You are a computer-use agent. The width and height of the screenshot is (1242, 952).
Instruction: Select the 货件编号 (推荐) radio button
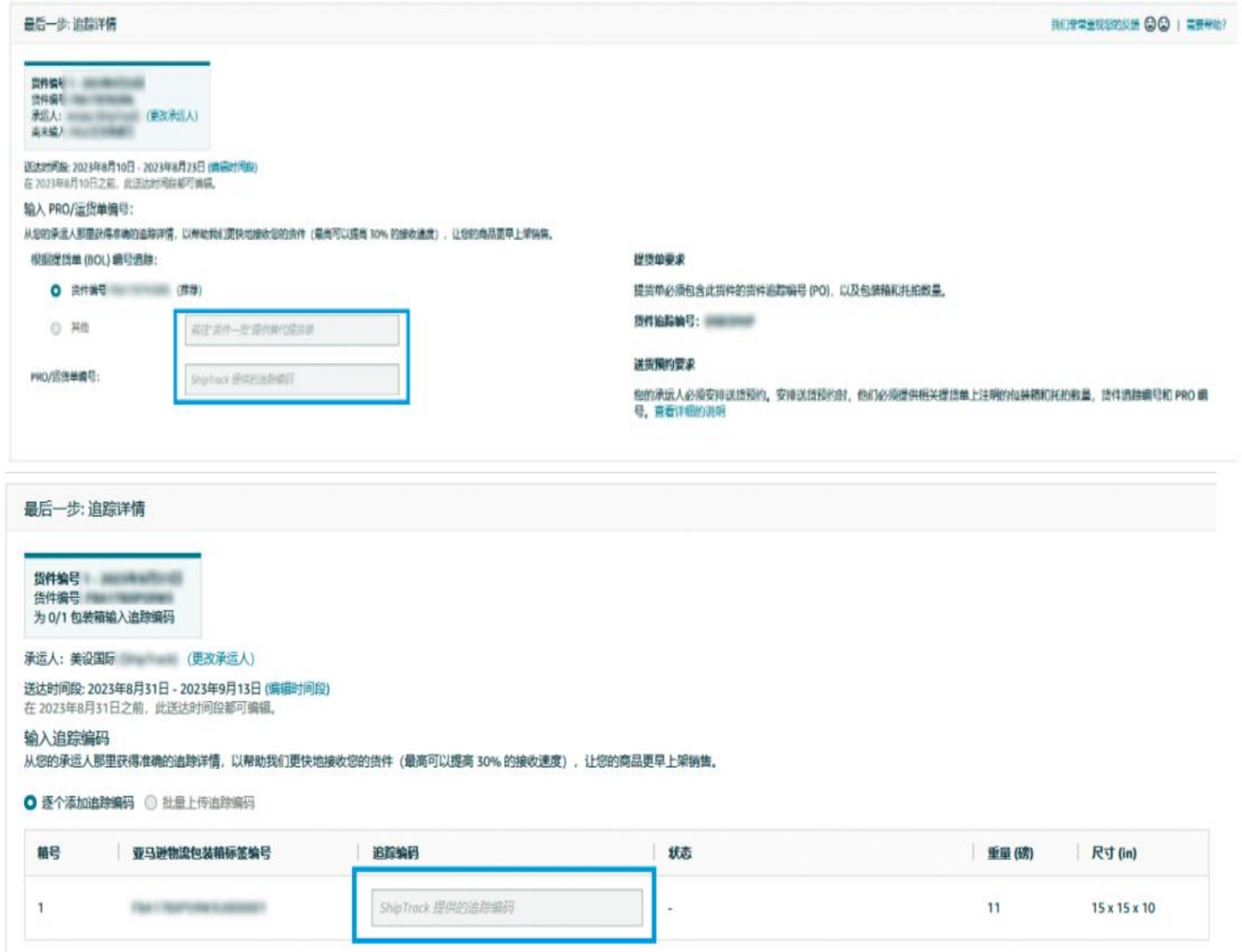[x=56, y=291]
